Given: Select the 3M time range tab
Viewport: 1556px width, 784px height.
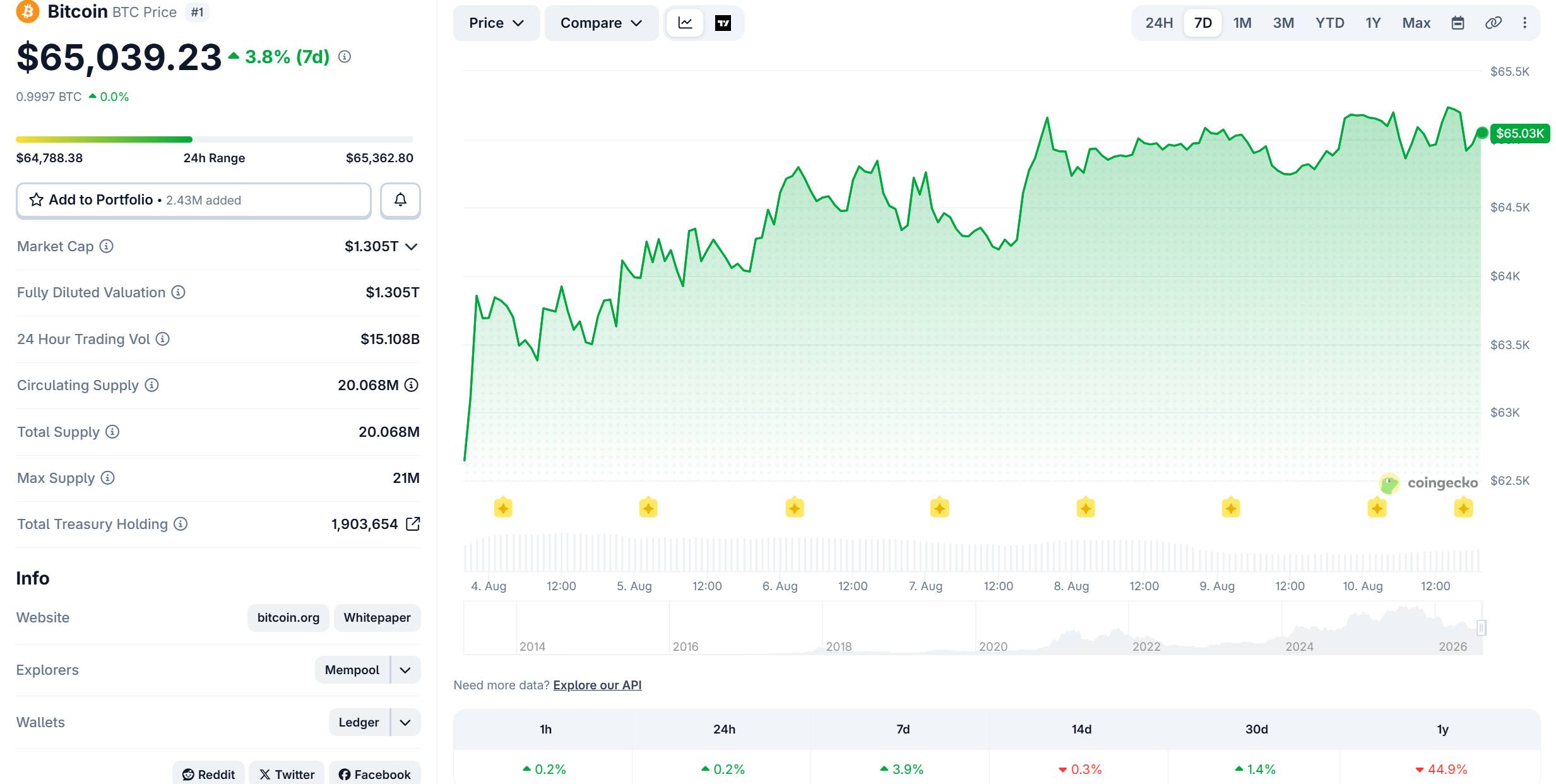Looking at the screenshot, I should pos(1283,23).
